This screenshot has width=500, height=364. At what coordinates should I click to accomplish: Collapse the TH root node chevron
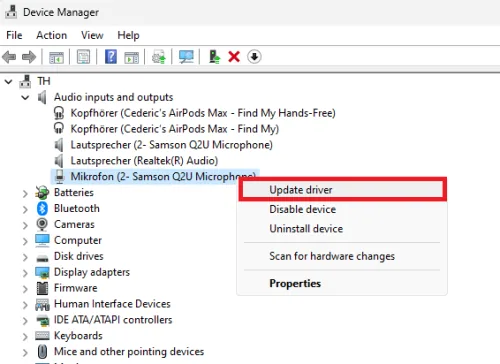(x=9, y=81)
